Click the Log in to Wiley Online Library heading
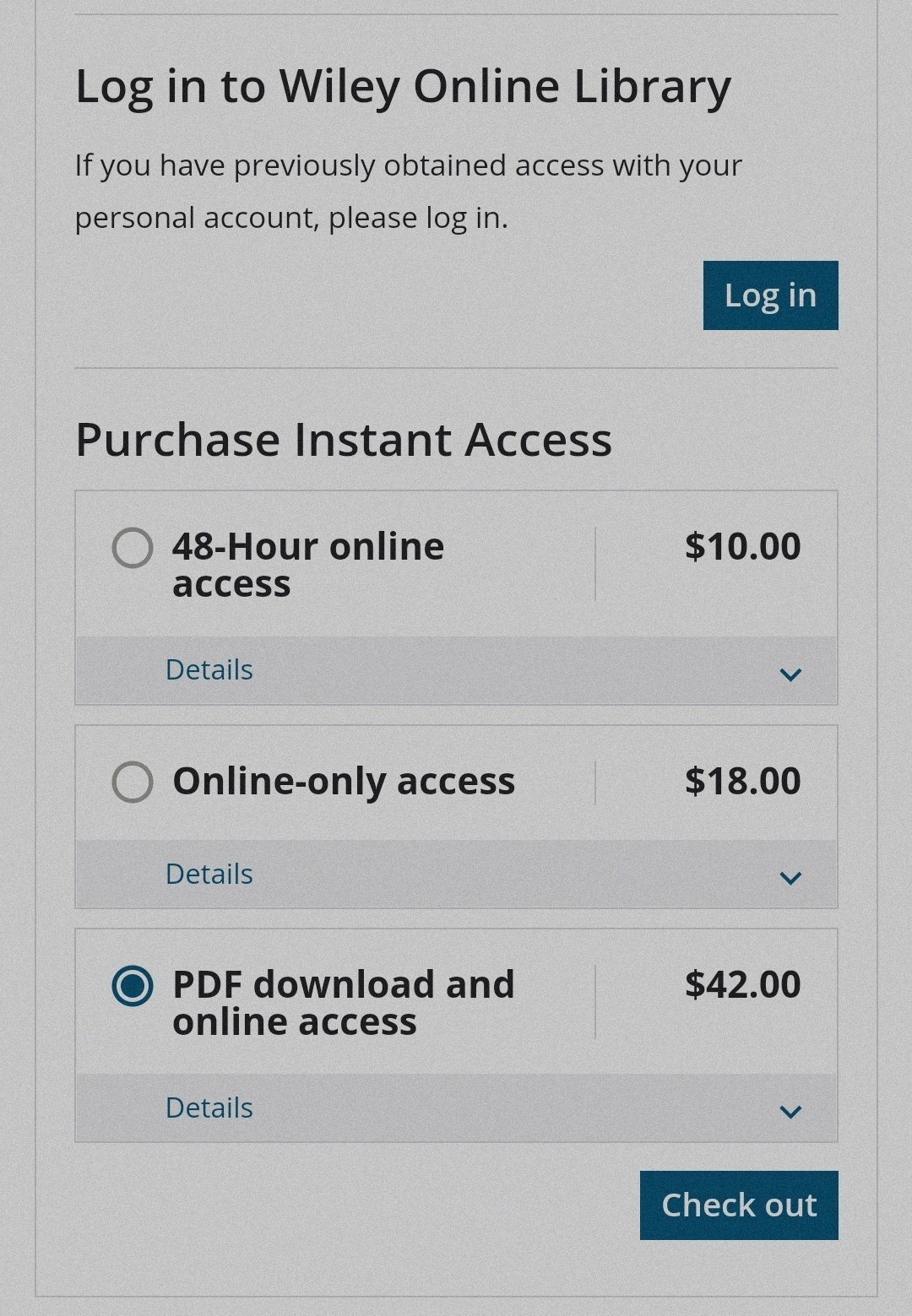912x1316 pixels. click(x=403, y=87)
